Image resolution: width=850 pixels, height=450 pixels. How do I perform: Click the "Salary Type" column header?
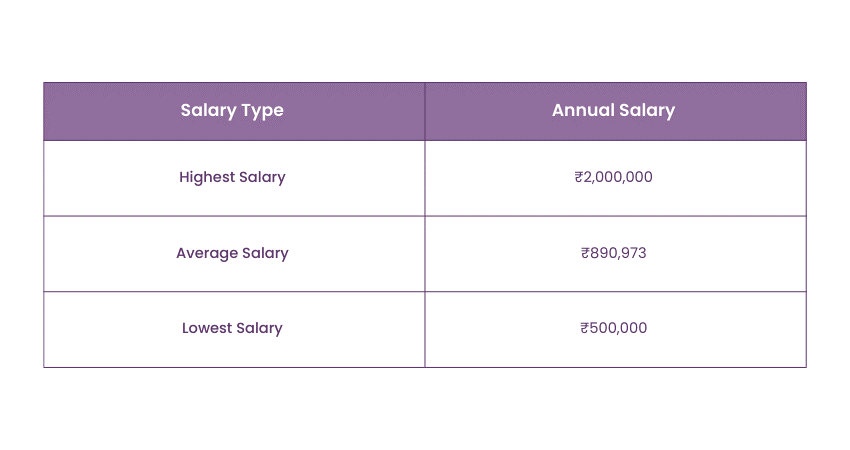[232, 111]
